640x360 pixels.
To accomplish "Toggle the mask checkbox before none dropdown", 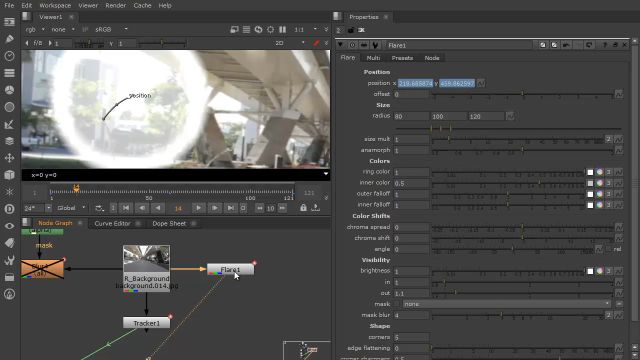I will (397, 304).
